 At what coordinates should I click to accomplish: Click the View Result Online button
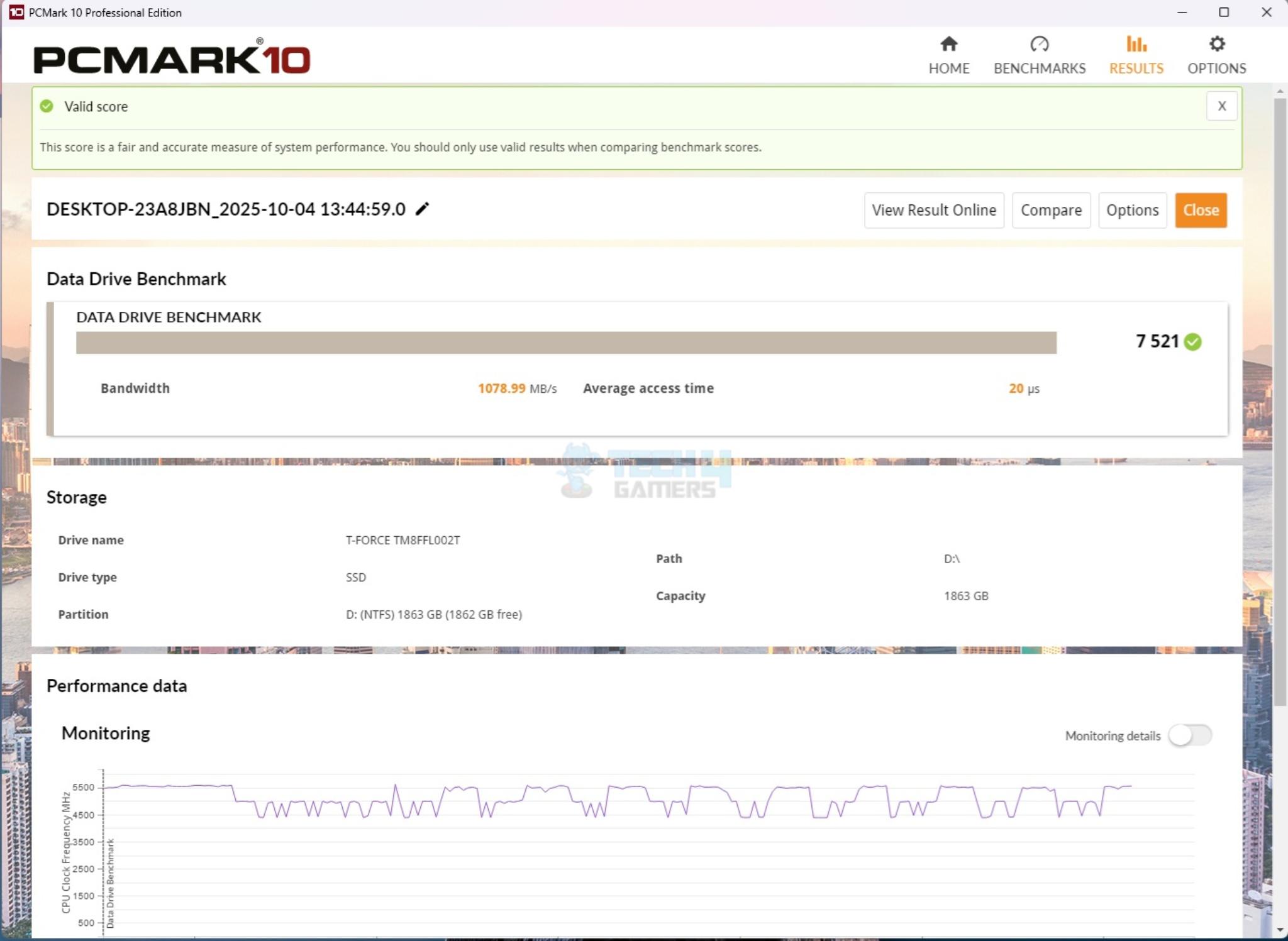(933, 210)
